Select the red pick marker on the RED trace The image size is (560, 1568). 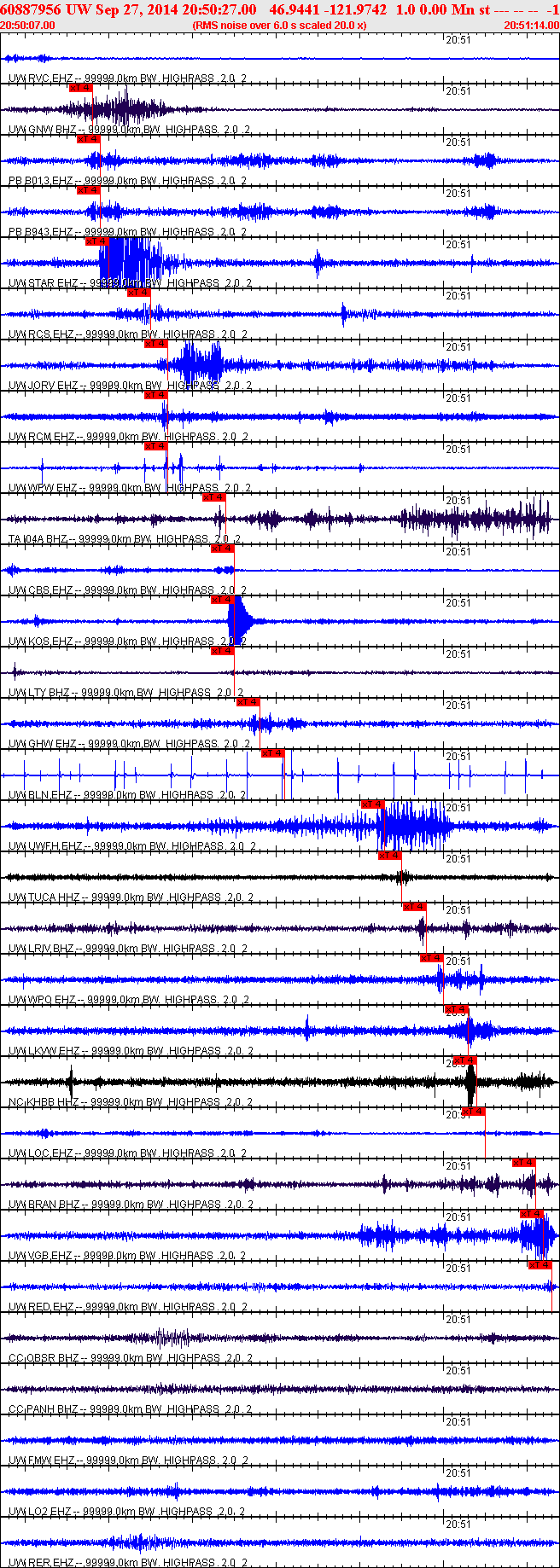540,1264
